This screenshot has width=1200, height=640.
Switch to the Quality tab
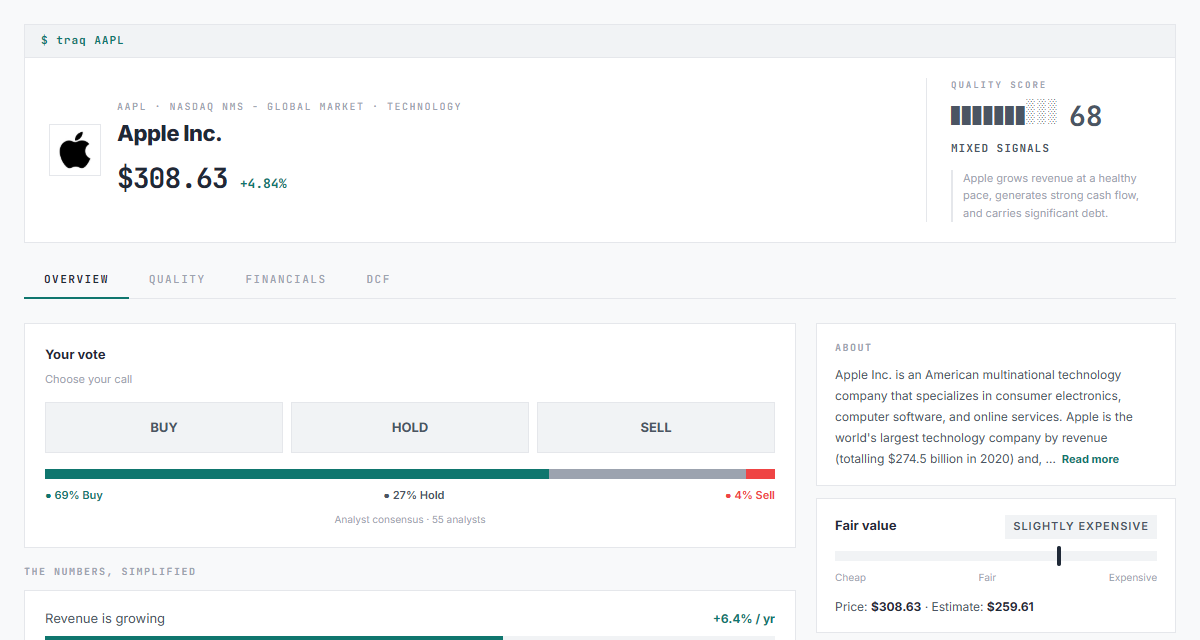pos(177,279)
